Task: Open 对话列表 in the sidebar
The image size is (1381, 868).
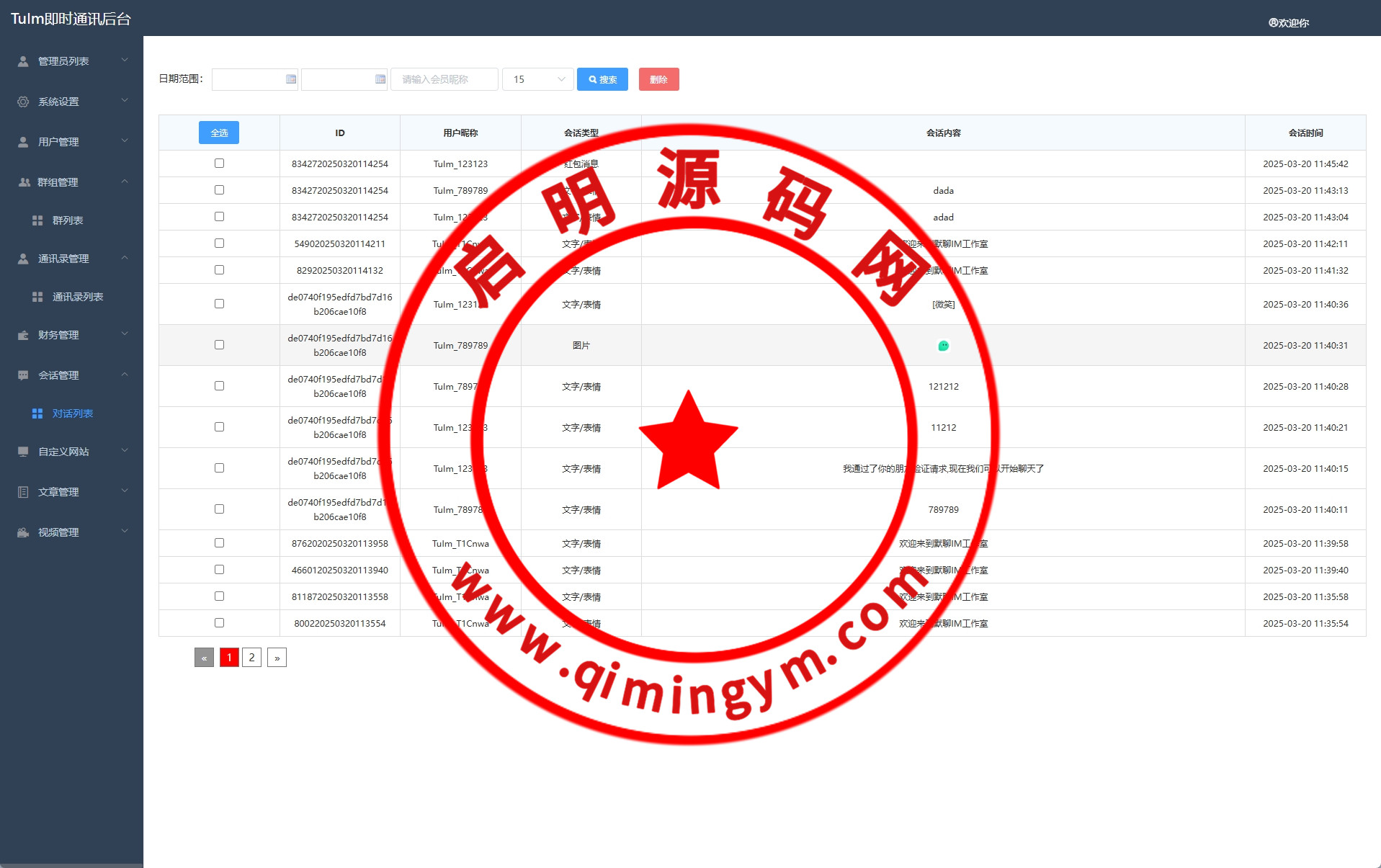Action: click(72, 413)
